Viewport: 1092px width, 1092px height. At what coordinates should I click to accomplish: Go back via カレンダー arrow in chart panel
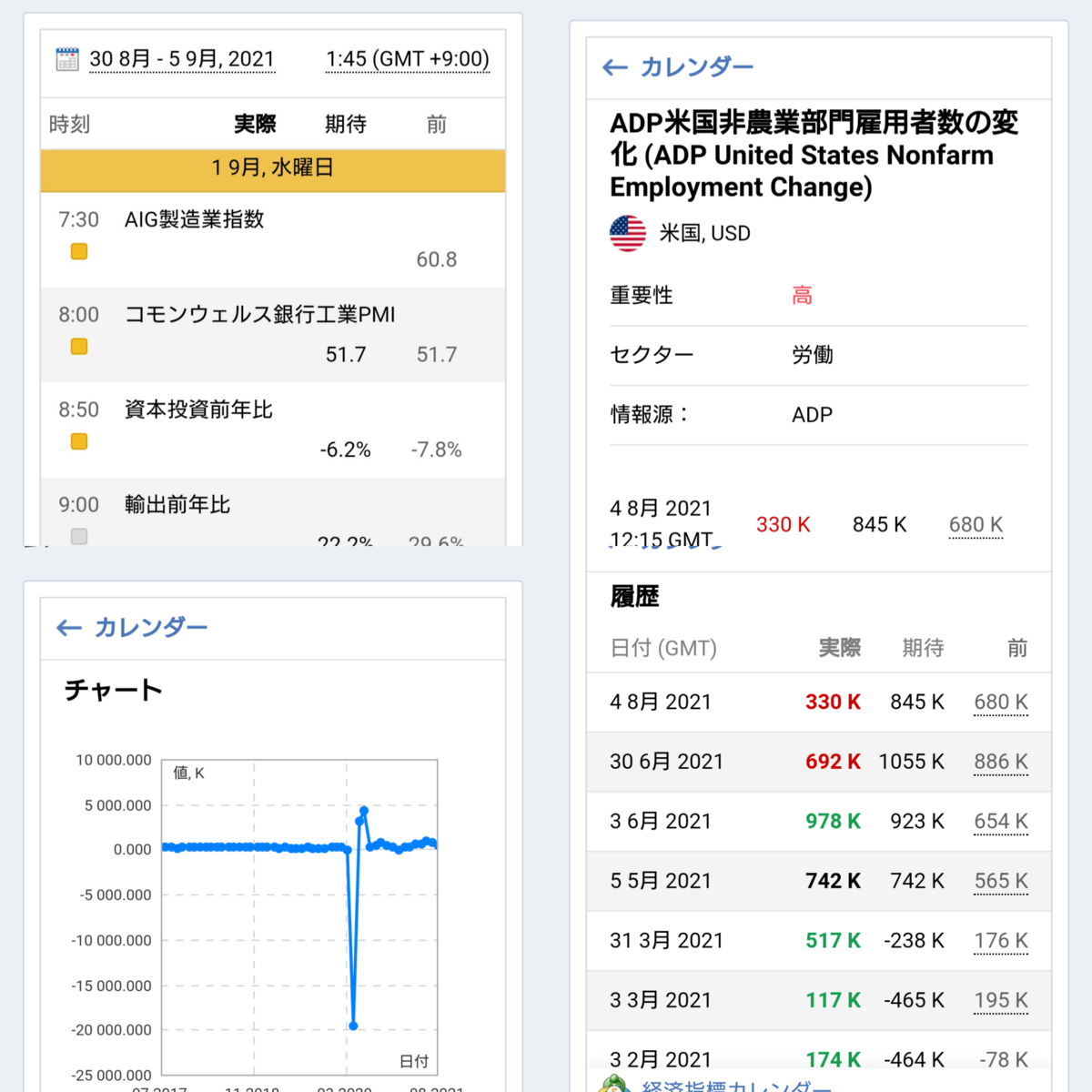(x=69, y=628)
